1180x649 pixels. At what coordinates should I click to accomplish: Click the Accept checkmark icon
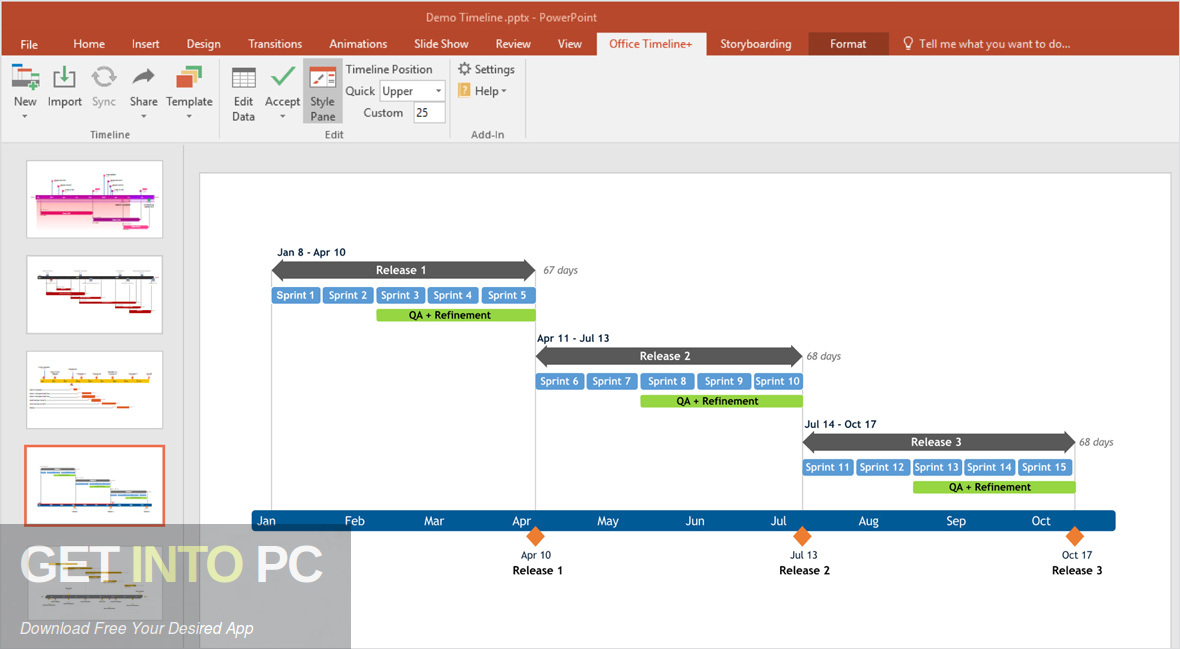point(283,77)
